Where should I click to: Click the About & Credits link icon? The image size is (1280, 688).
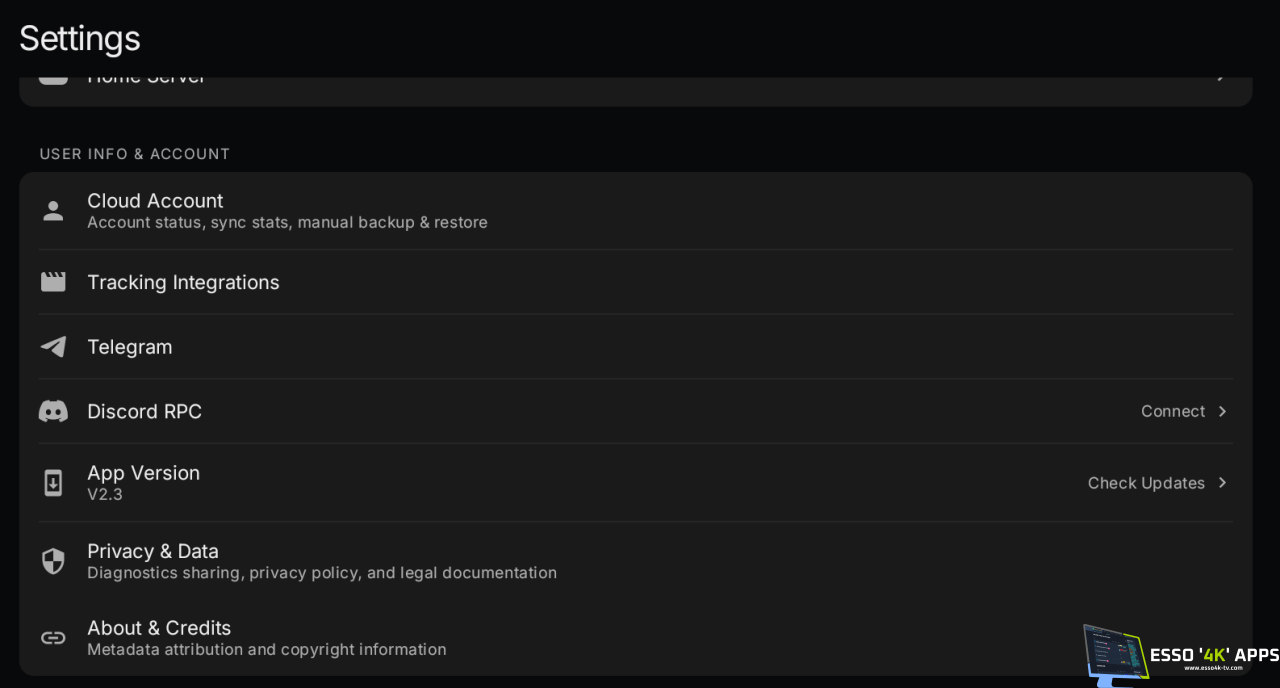pyautogui.click(x=53, y=638)
